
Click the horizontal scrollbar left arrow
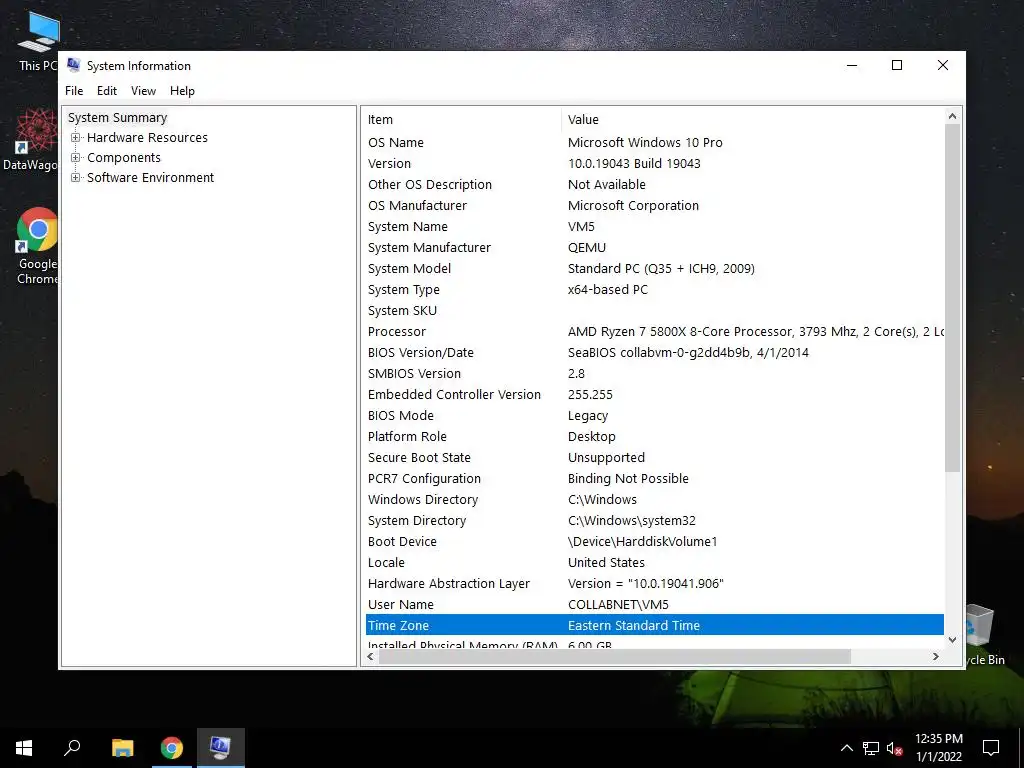click(x=370, y=656)
